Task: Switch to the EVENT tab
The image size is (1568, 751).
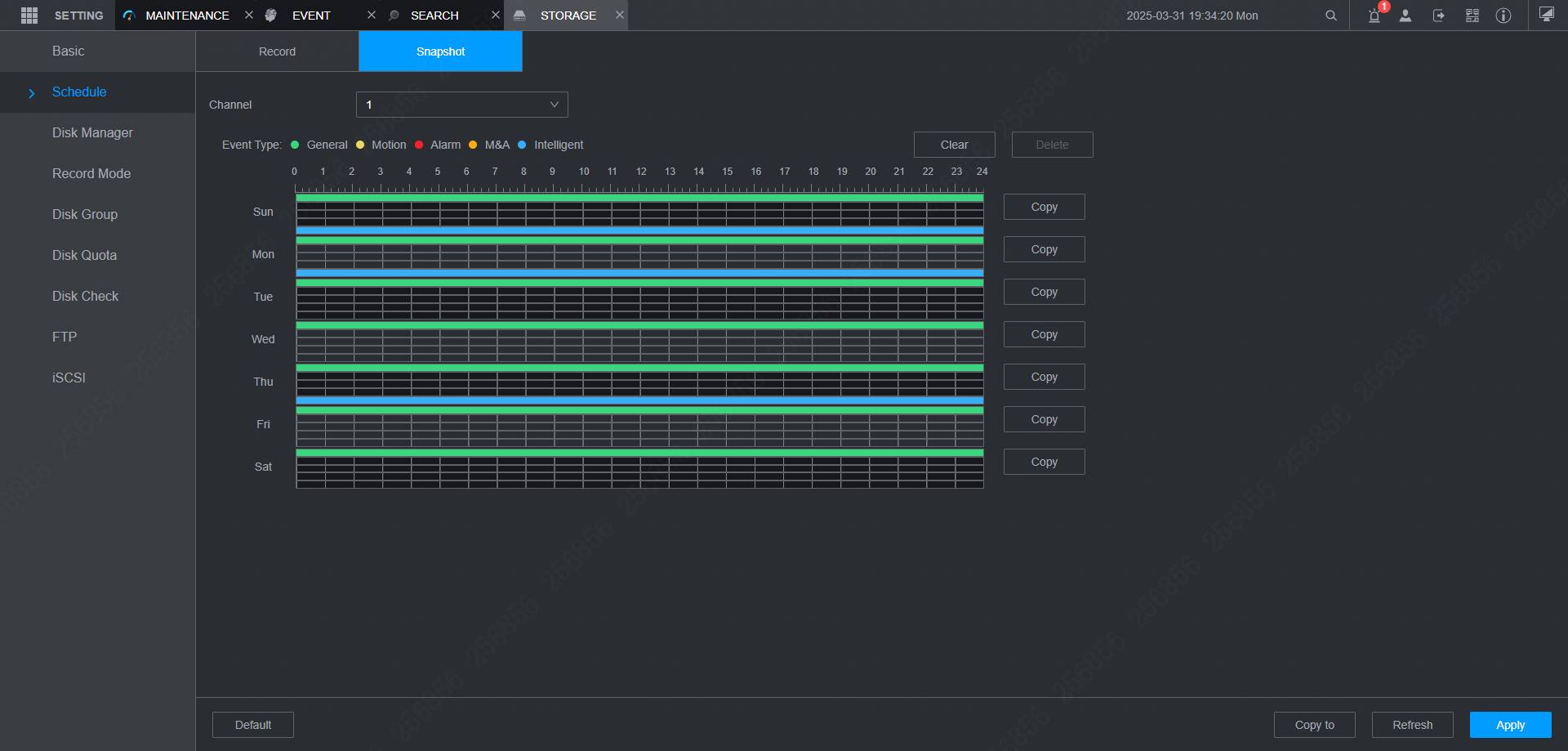Action: [311, 16]
